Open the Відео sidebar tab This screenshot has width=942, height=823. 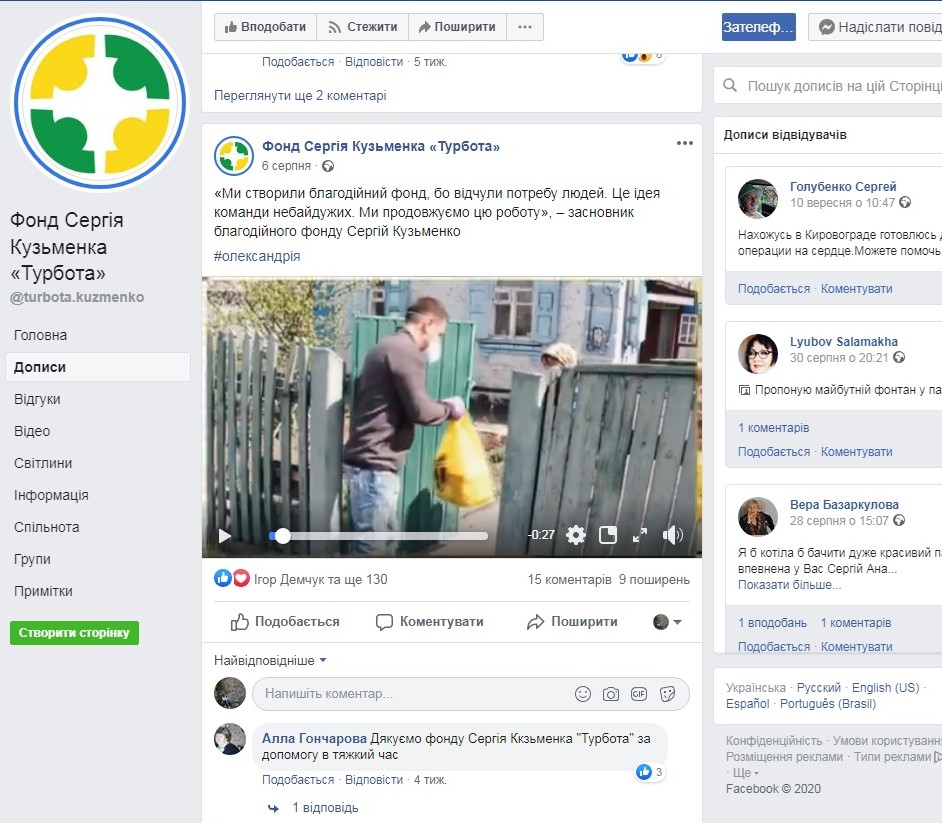point(32,431)
